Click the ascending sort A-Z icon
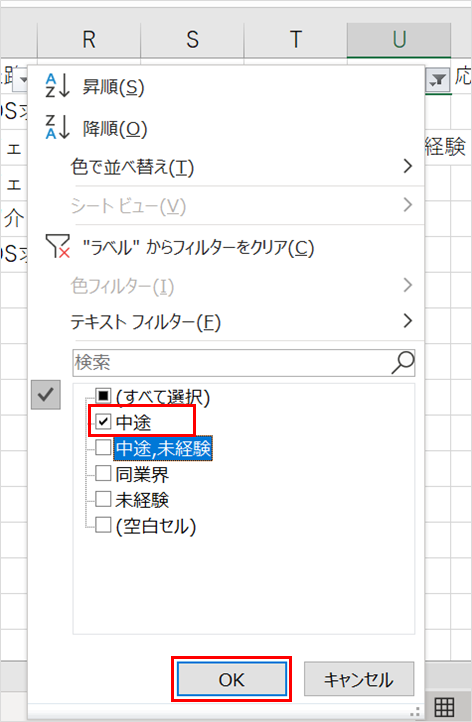 (x=57, y=86)
